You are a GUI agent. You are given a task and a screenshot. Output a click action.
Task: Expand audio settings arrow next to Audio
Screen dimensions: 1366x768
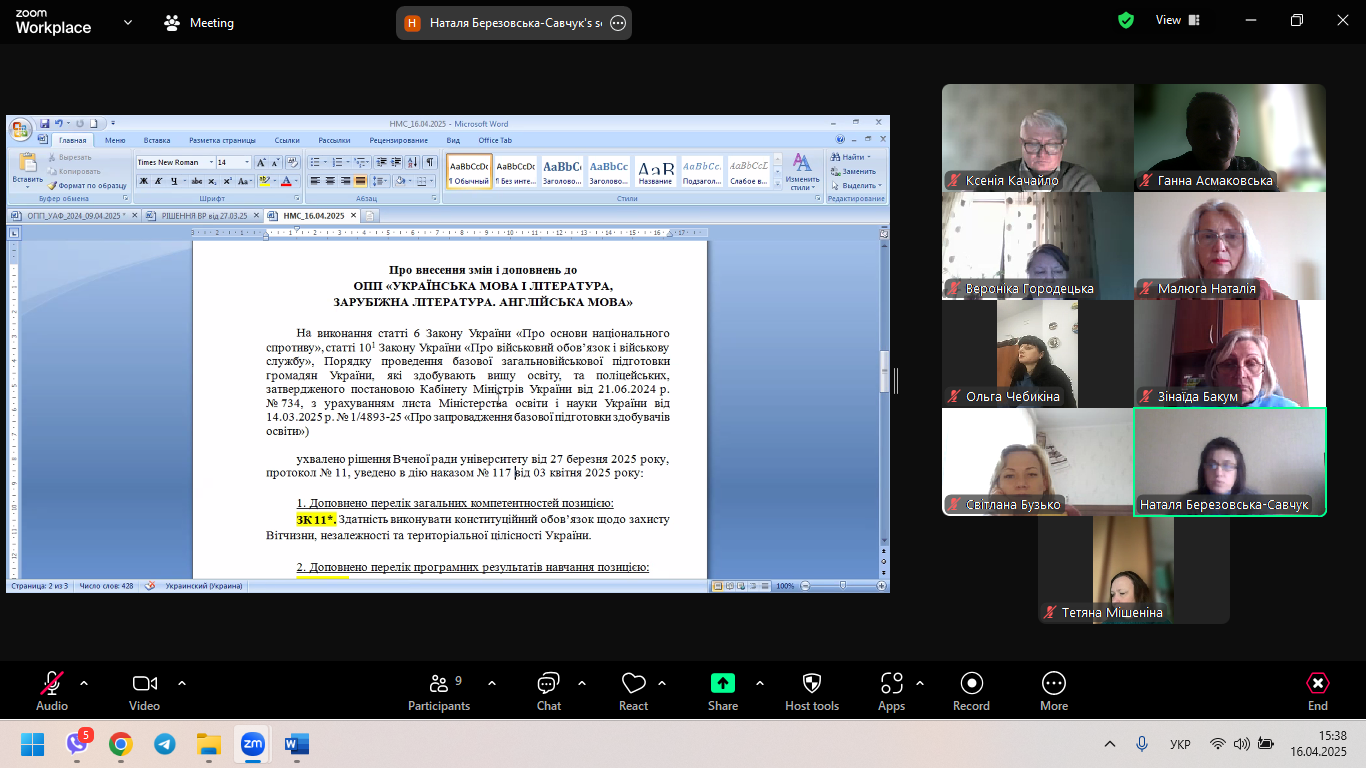84,683
